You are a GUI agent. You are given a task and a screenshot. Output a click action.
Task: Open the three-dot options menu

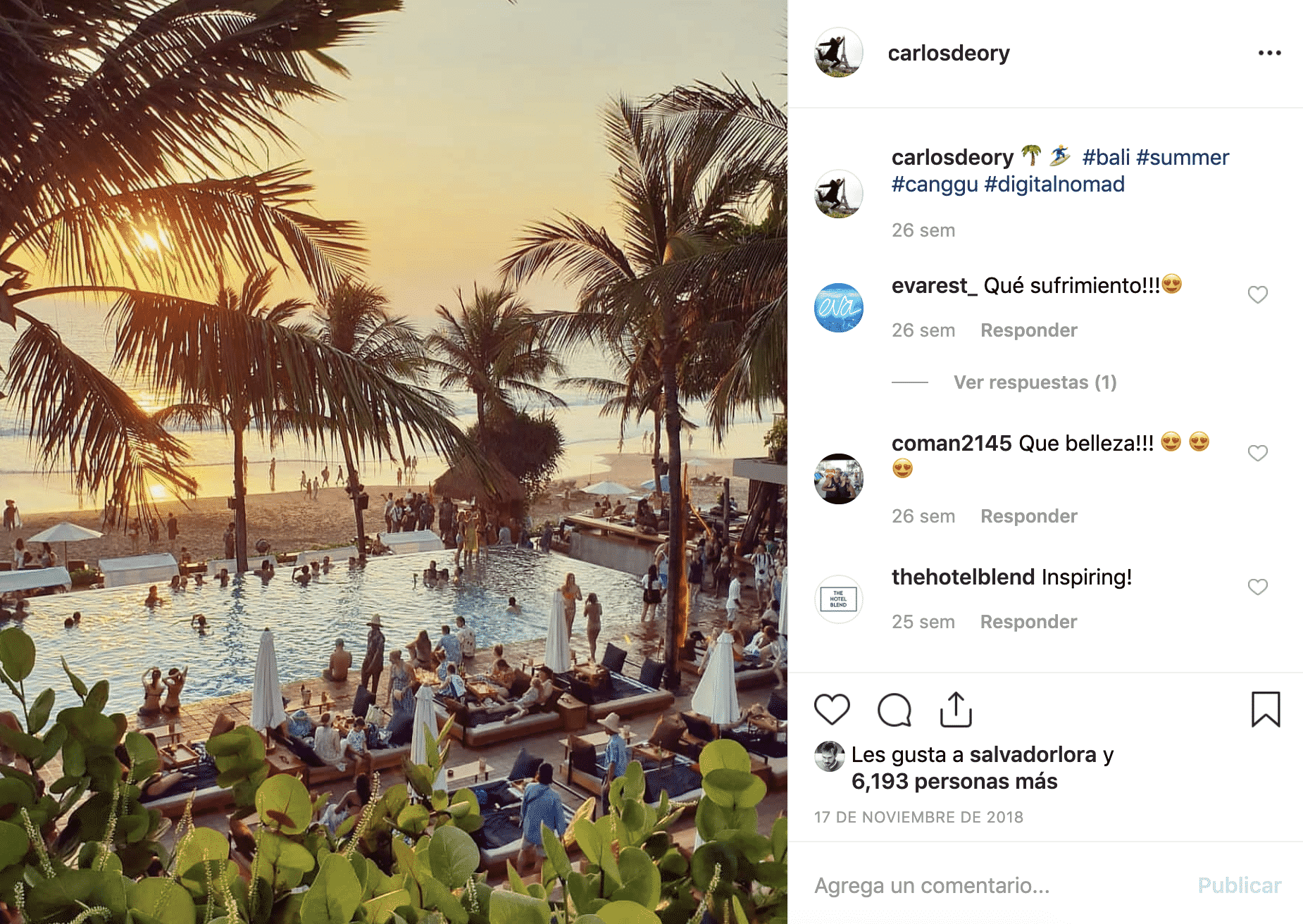coord(1269,53)
